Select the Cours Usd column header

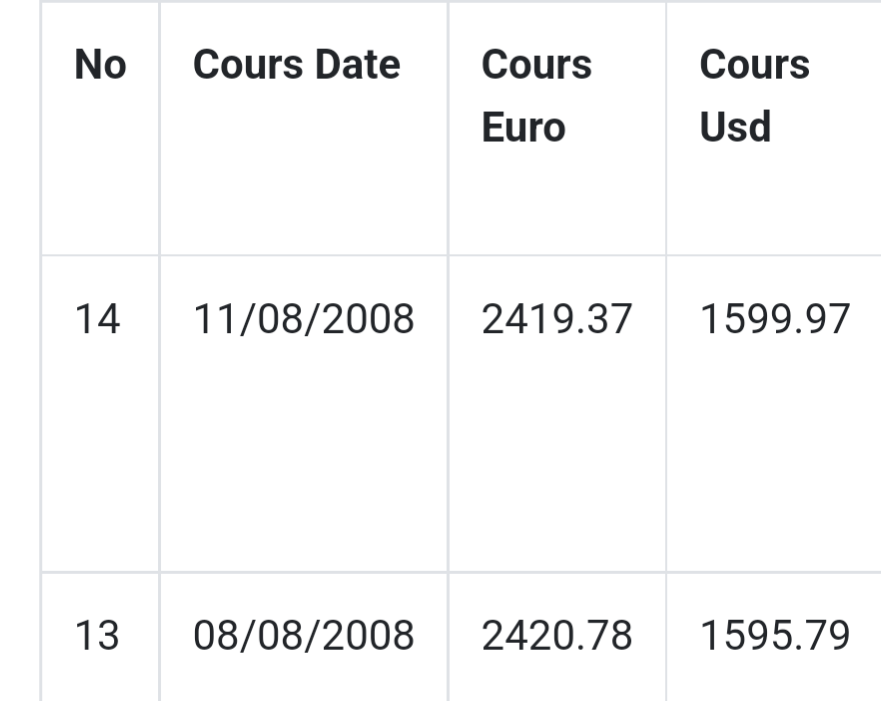pos(754,95)
